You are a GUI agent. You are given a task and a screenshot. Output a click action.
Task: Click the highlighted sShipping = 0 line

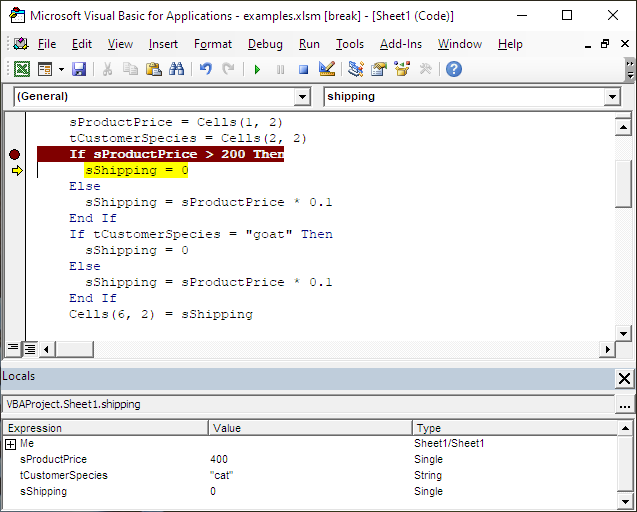pyautogui.click(x=136, y=170)
